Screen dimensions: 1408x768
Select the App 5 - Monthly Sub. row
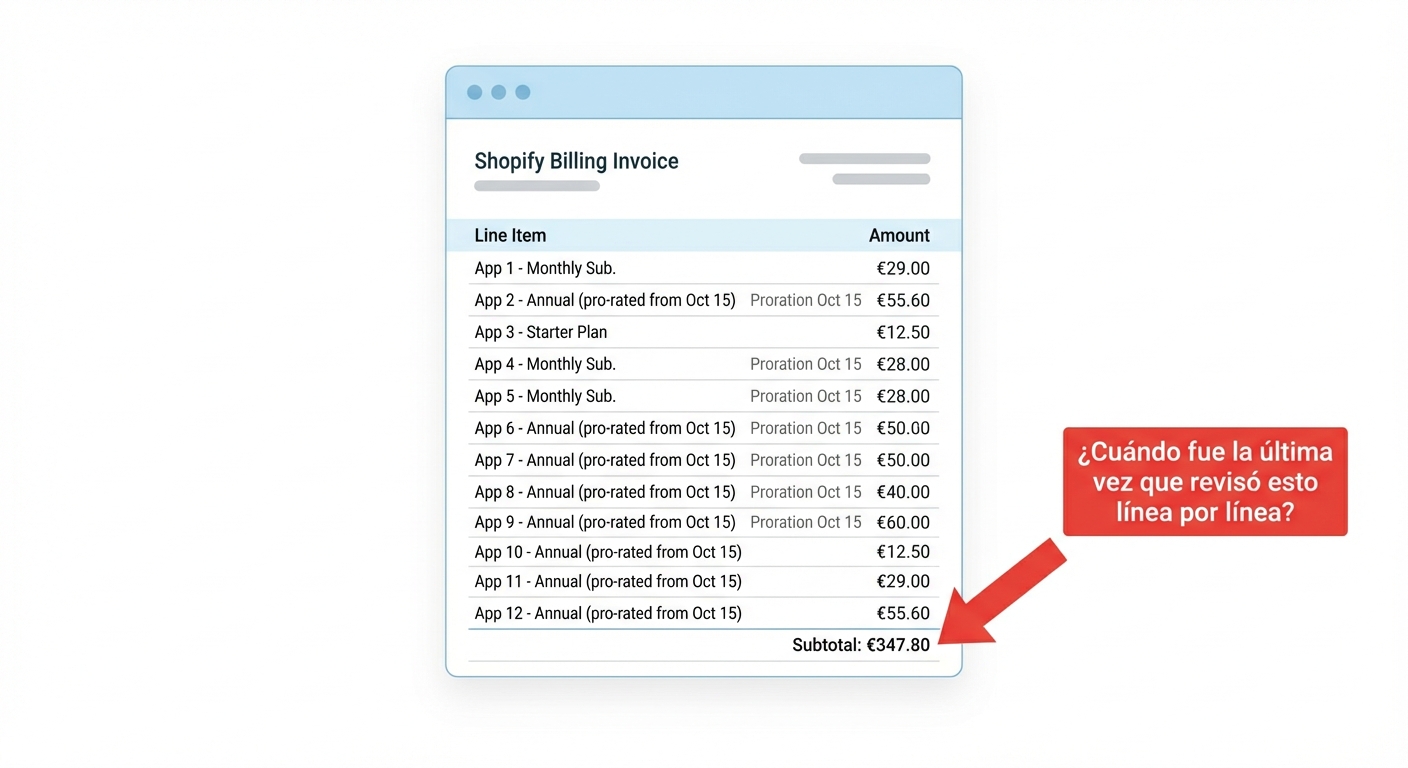click(x=703, y=396)
